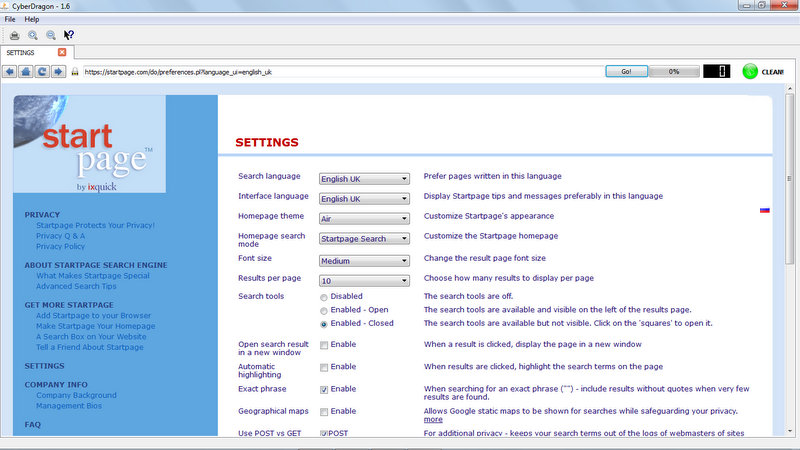Viewport: 800px width, 450px height.
Task: Select Search tools Disabled option
Action: coord(323,297)
